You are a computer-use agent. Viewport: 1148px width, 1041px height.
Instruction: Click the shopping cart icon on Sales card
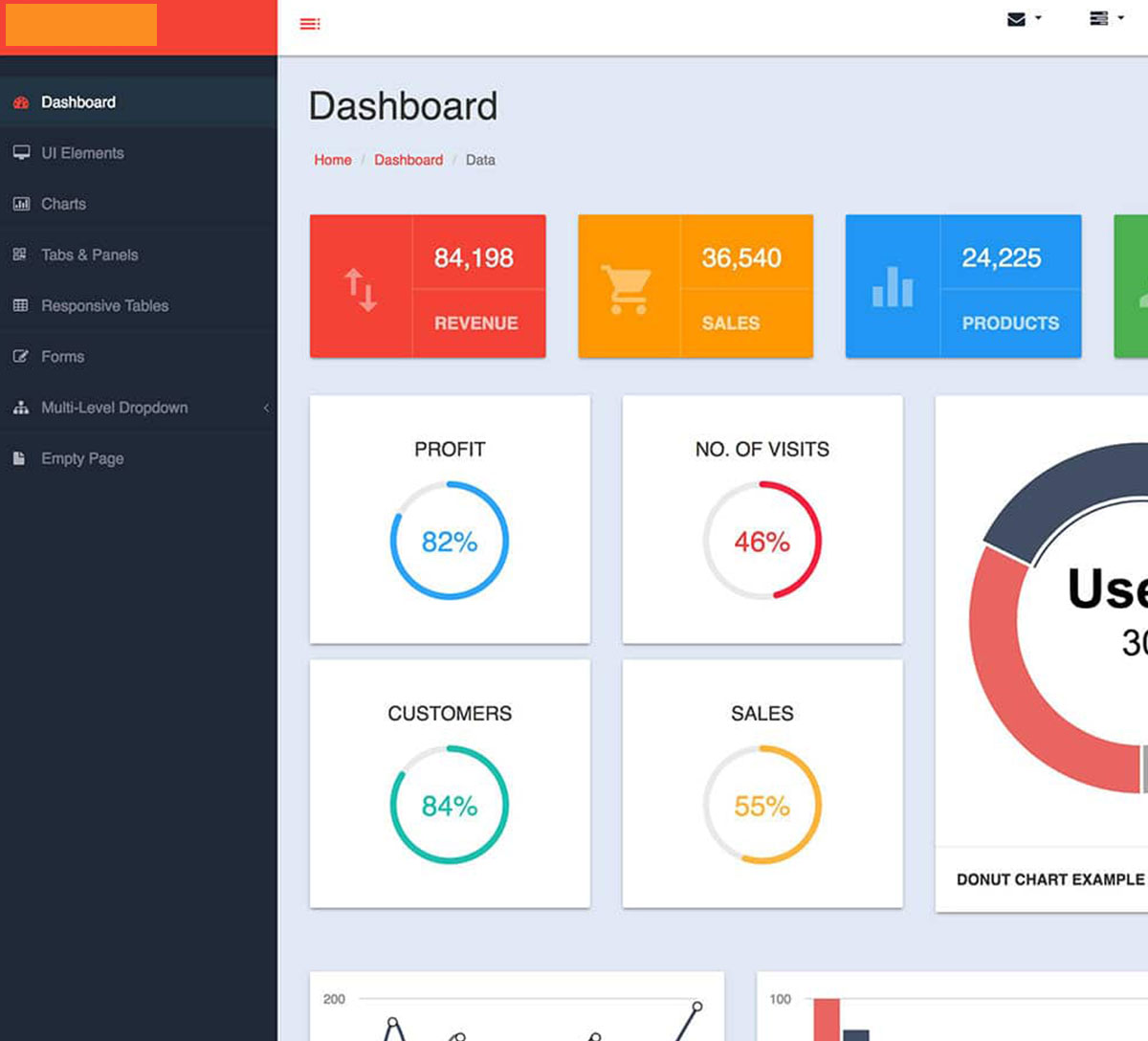[627, 289]
